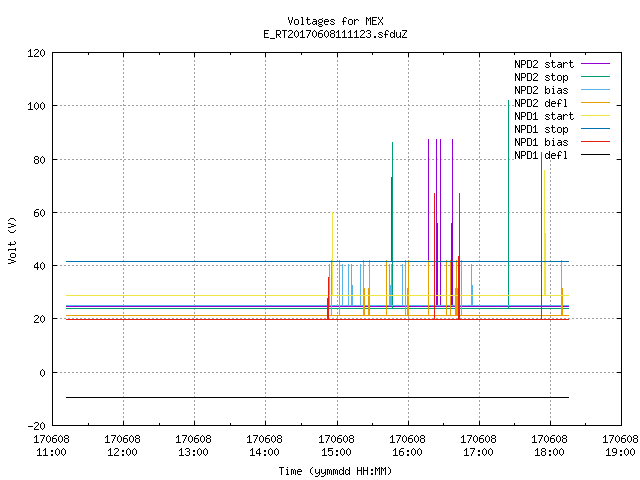Select the 'NPD1 stop' legend label

pyautogui.click(x=541, y=129)
